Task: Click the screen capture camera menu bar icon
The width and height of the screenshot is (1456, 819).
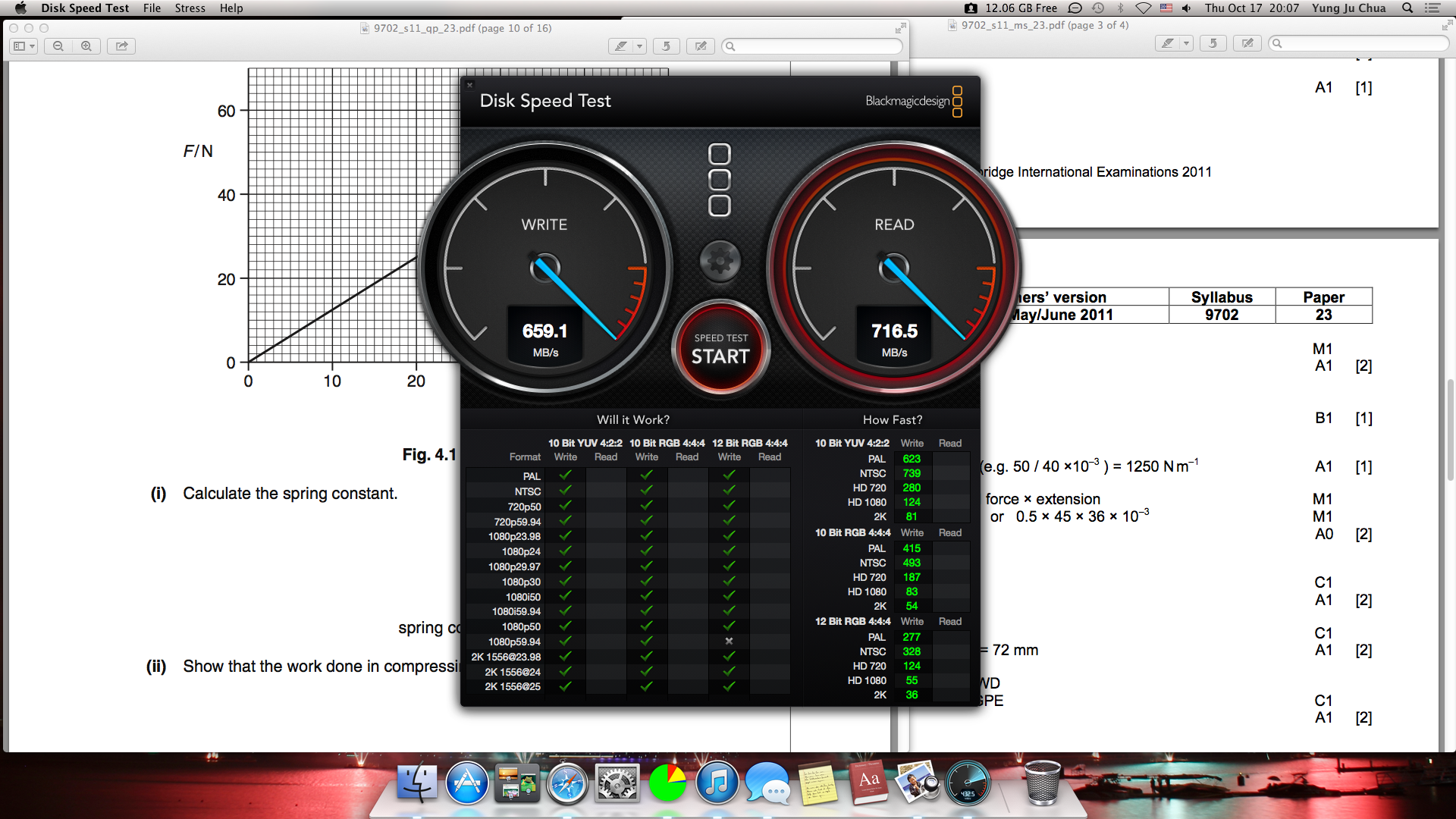Action: click(x=971, y=8)
